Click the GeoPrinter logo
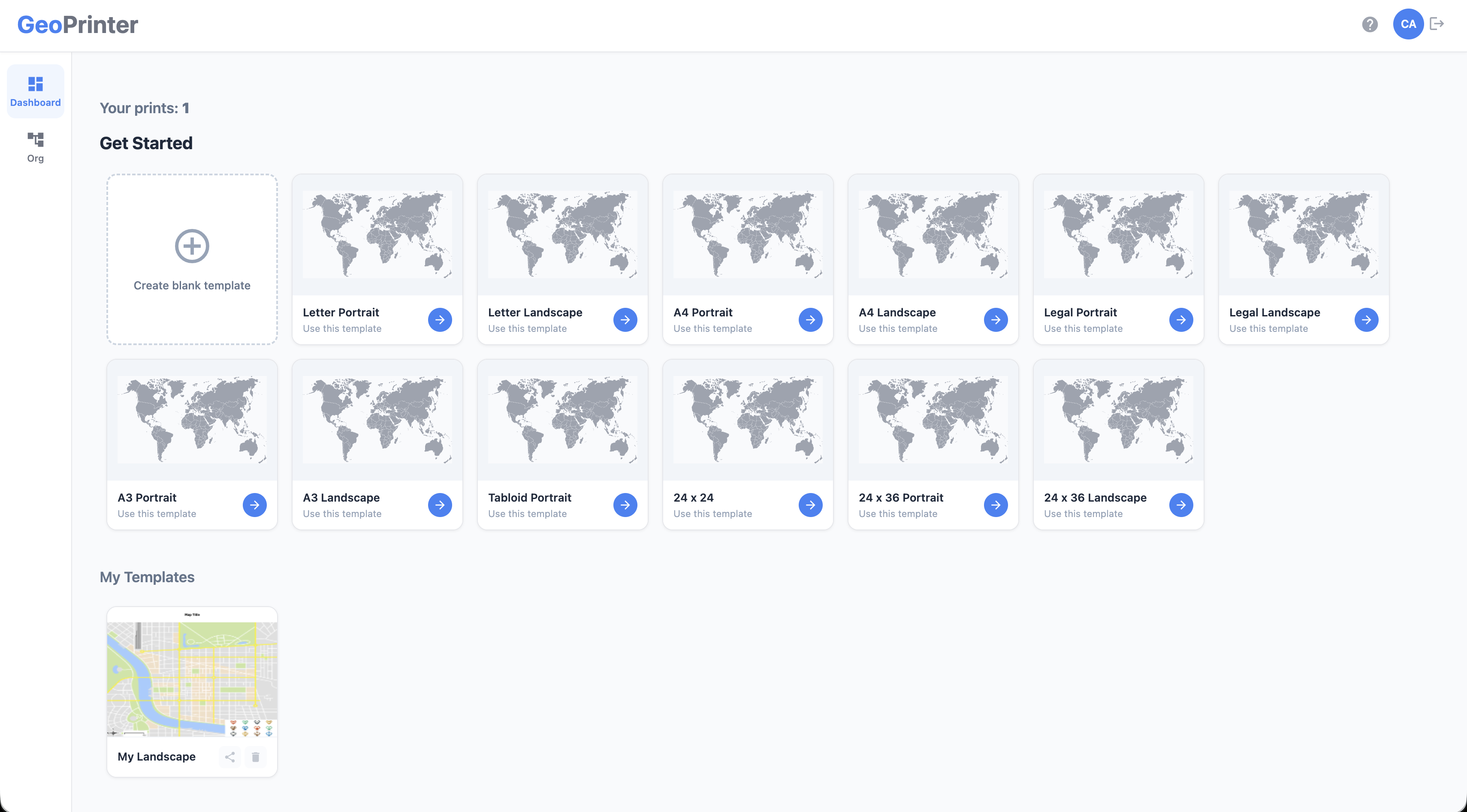Screen dimensions: 1467x812 [x=78, y=24]
